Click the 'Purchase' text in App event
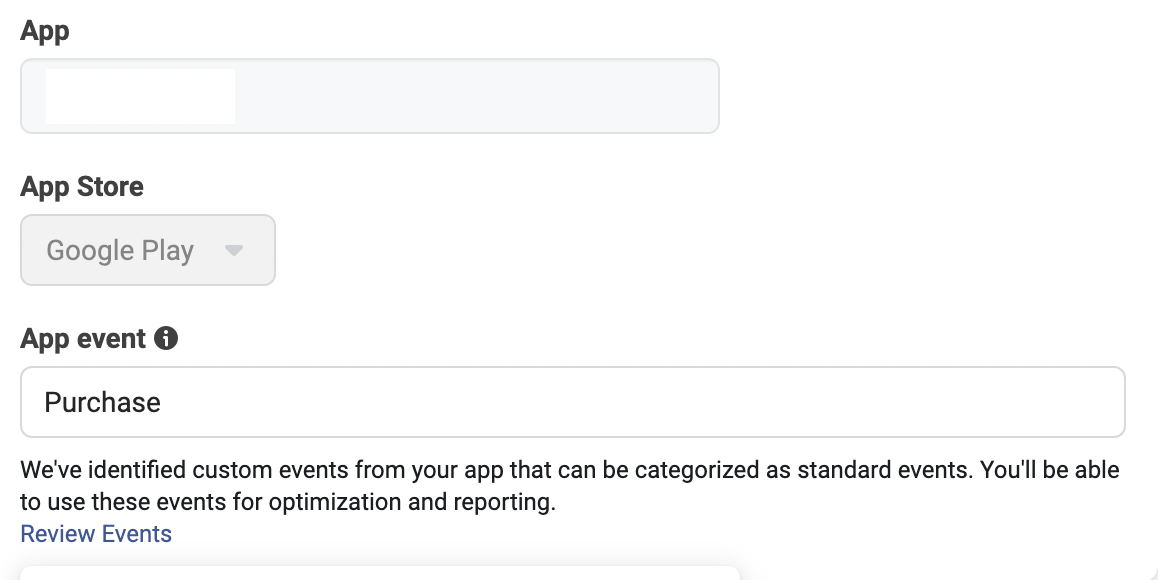 point(102,402)
